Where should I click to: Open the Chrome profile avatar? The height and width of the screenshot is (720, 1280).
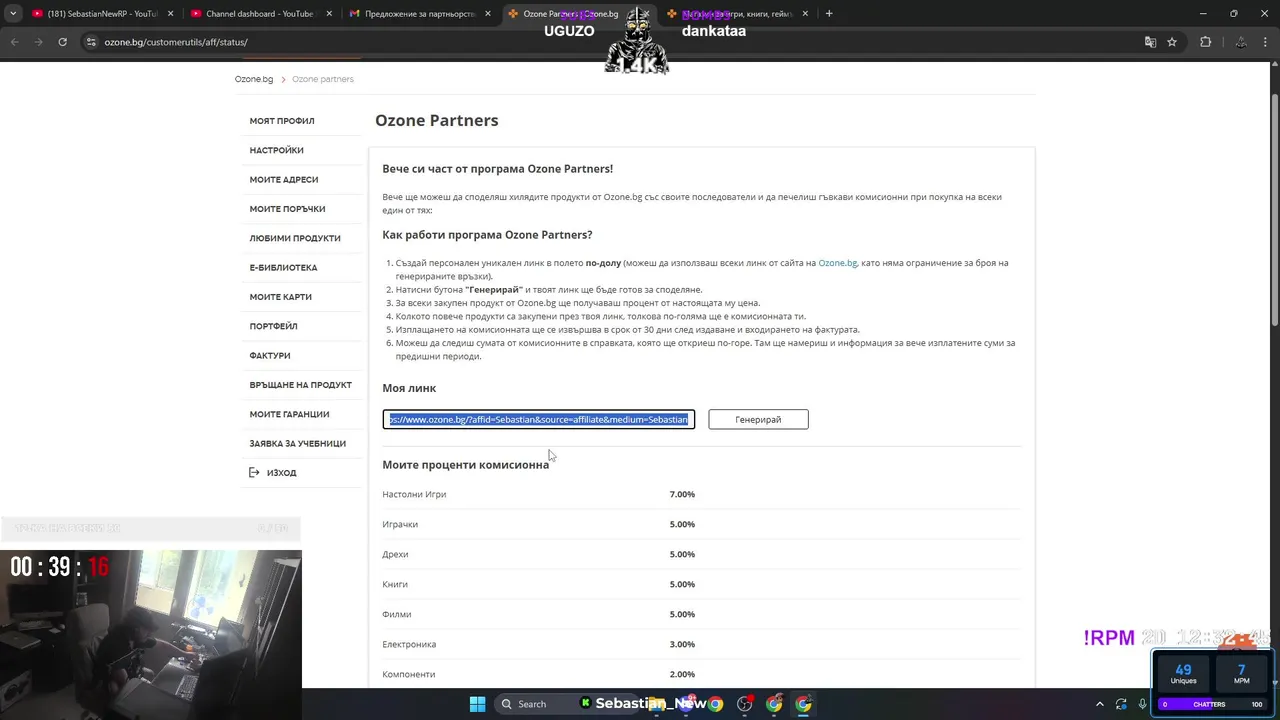pyautogui.click(x=1241, y=42)
